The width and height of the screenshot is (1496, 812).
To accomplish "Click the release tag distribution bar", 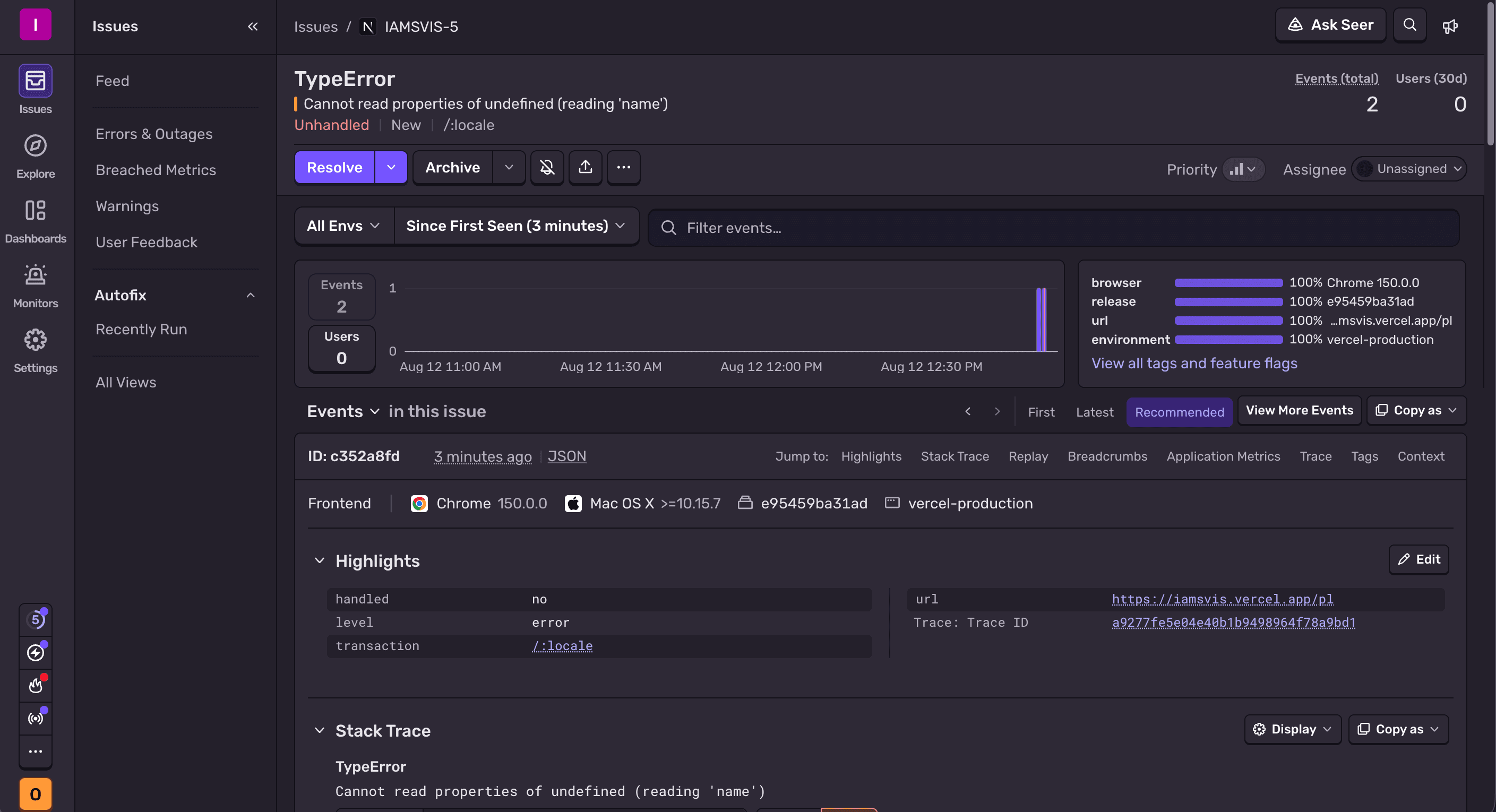I will click(x=1228, y=302).
